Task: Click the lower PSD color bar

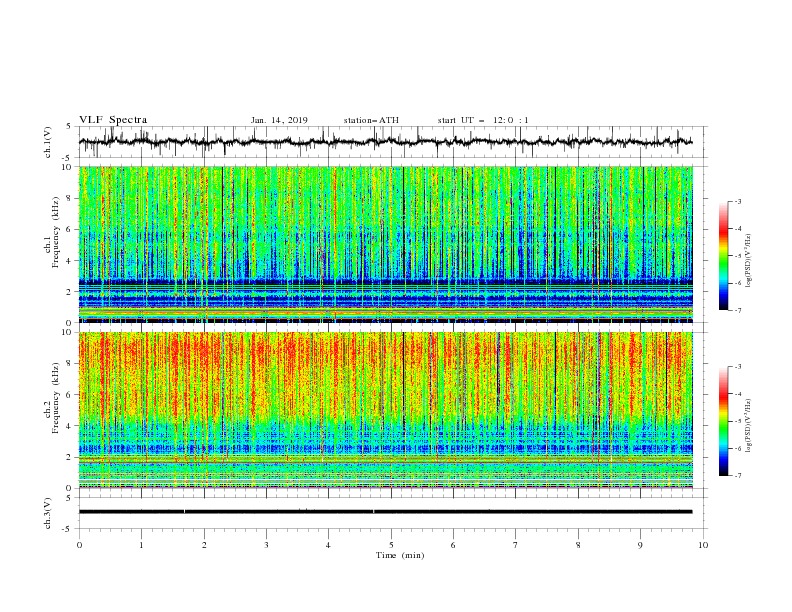Action: [x=724, y=421]
